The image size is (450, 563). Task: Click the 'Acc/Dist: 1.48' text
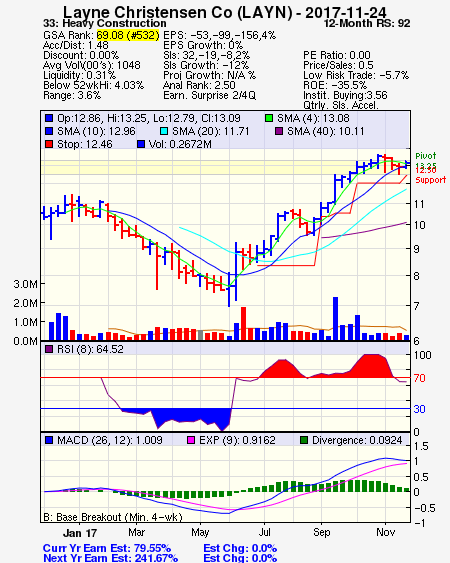[x=75, y=45]
